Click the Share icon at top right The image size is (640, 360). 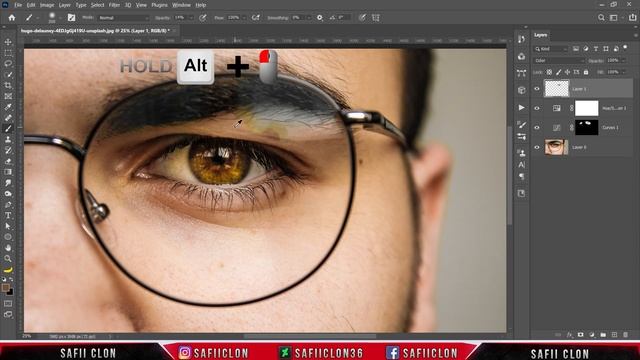(x=633, y=18)
